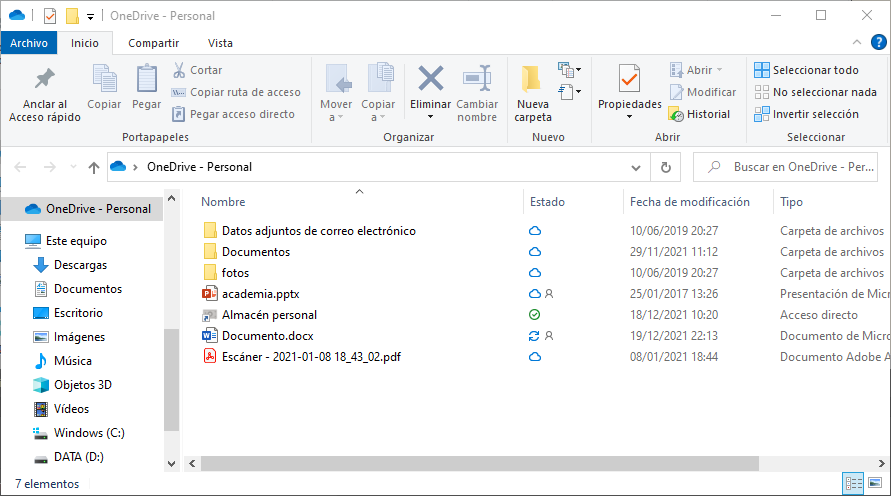Viewport: 891px width, 496px height.
Task: Open the new item dropdown icon
Action: pos(570,70)
